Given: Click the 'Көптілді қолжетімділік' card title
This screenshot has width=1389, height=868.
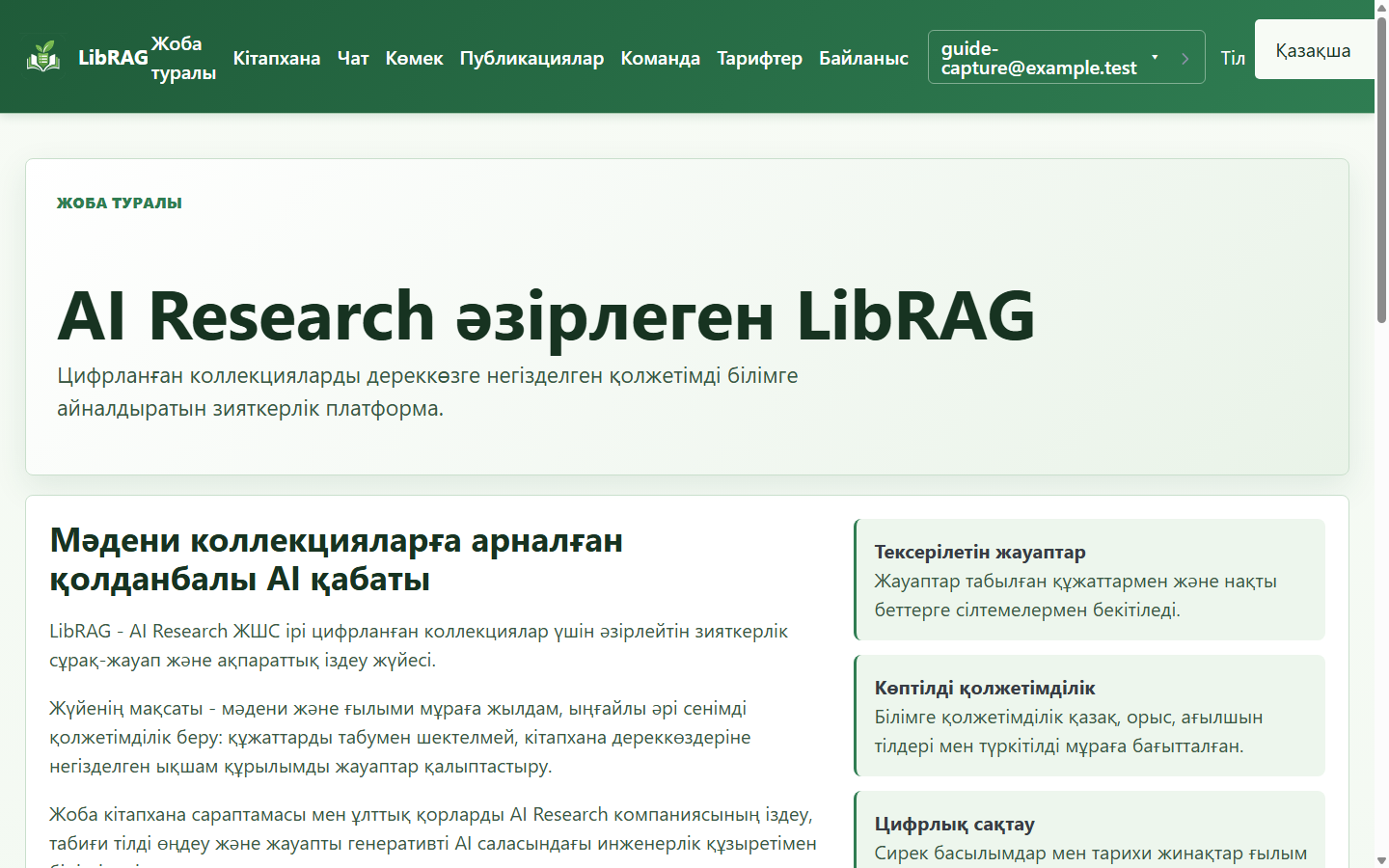Looking at the screenshot, I should point(985,688).
